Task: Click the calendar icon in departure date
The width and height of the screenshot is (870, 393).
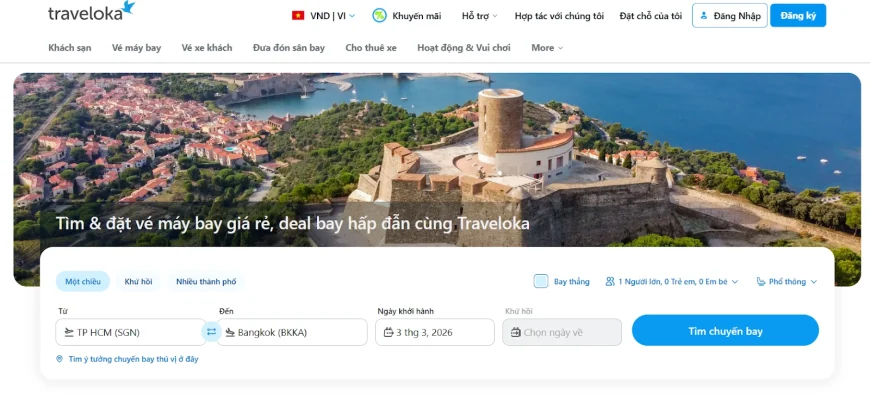Action: point(388,332)
